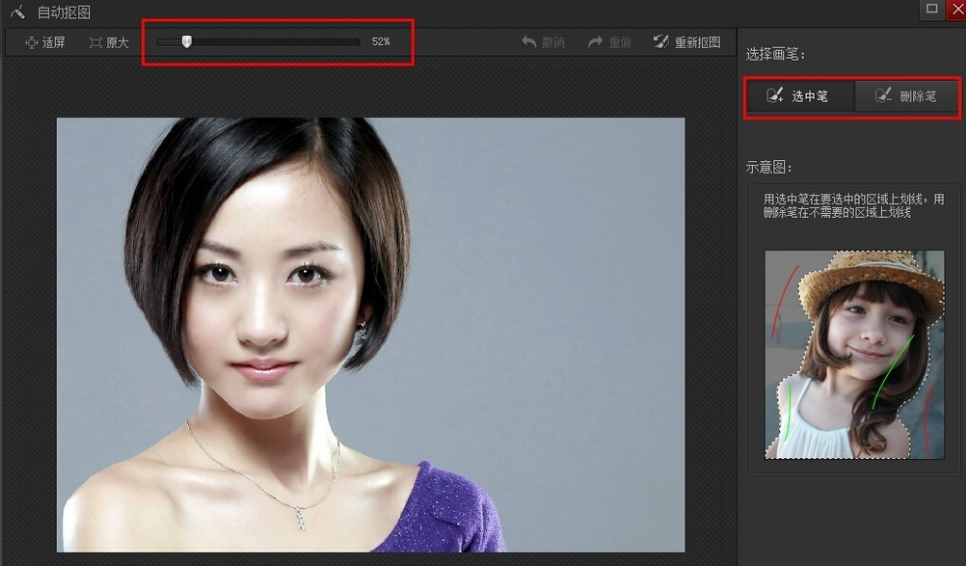The height and width of the screenshot is (566, 966).
Task: Click the 适屏 fit-to-screen button
Action: coord(44,42)
